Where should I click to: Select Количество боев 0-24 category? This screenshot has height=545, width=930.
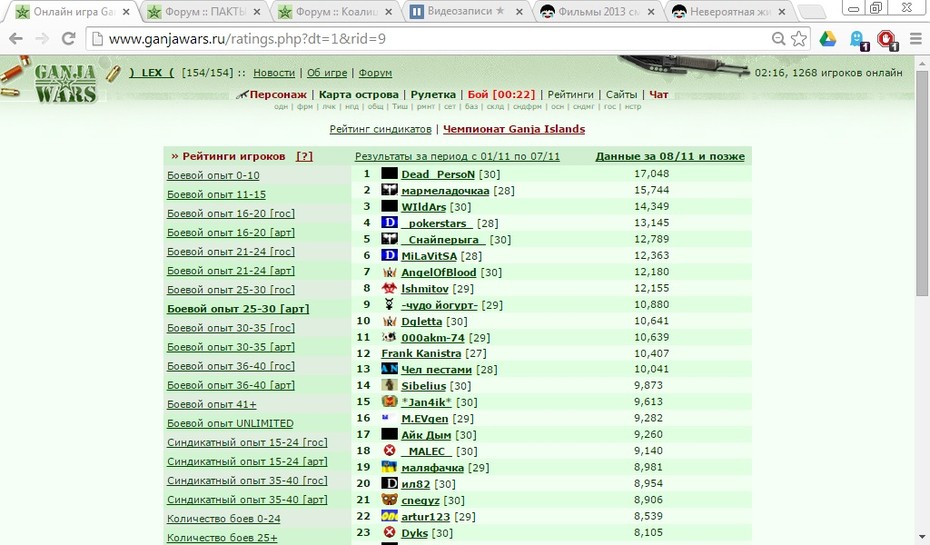click(224, 519)
